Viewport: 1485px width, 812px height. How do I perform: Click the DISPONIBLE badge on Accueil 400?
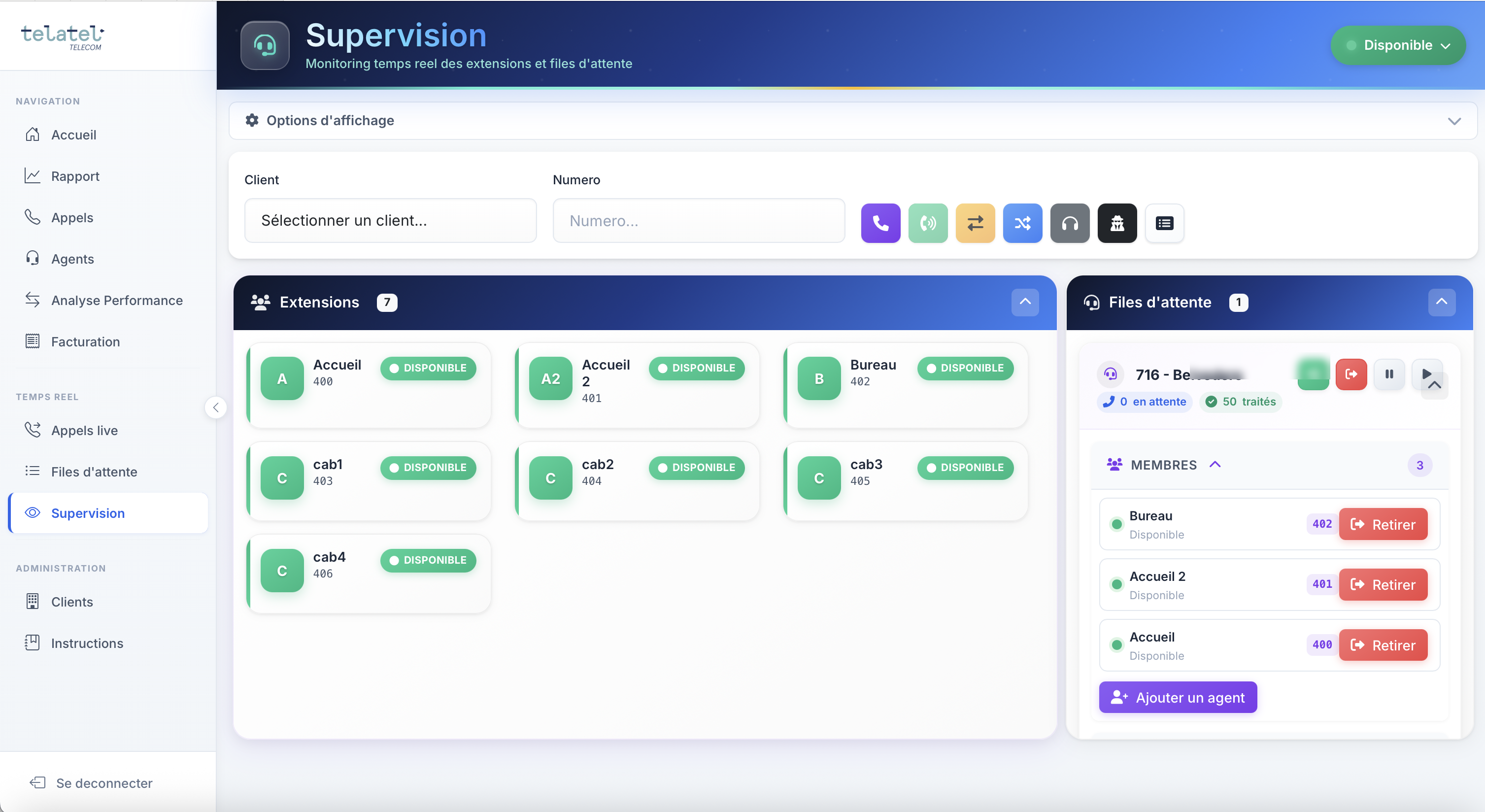[428, 368]
